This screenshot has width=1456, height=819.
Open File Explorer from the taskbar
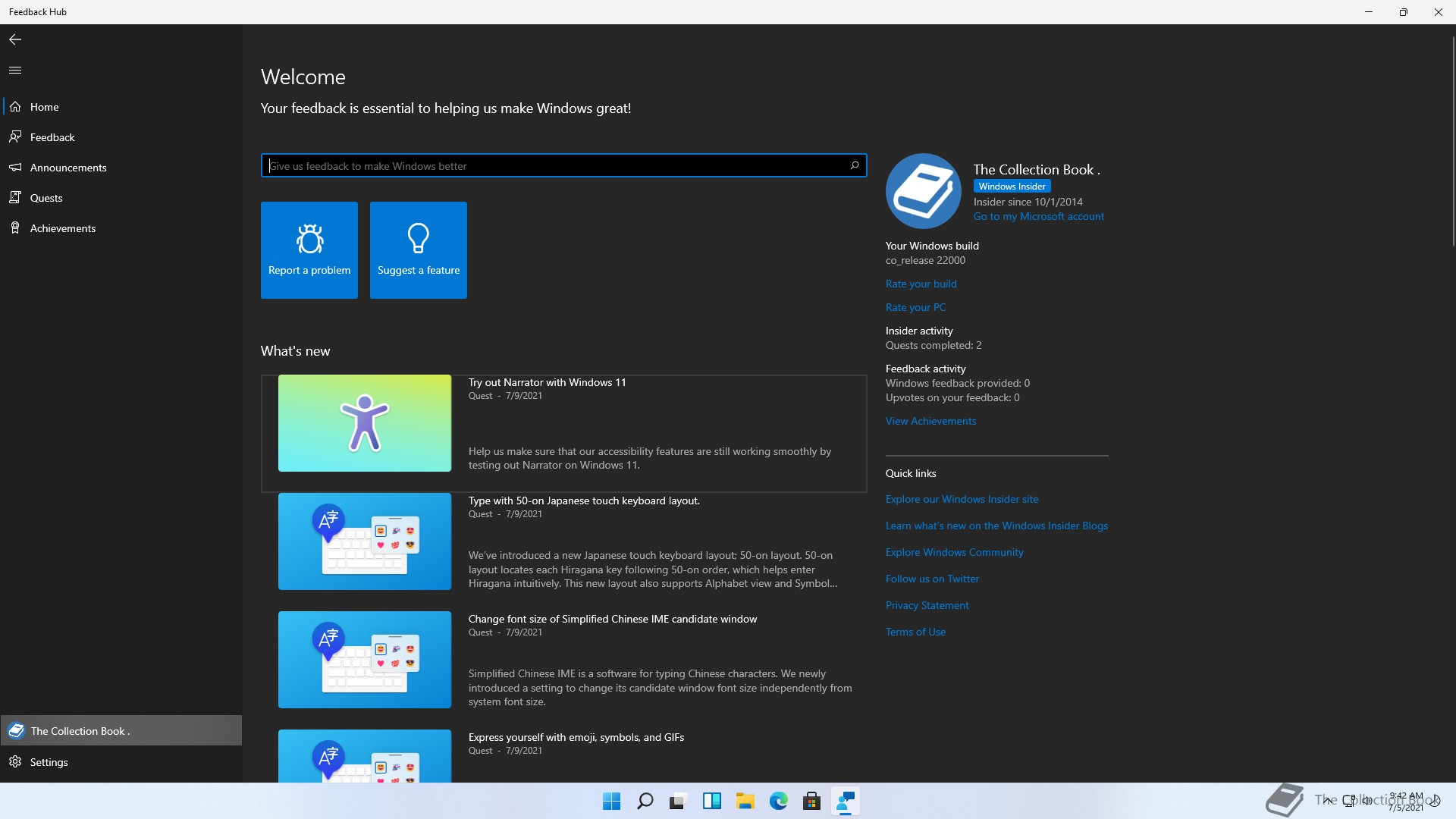(x=745, y=801)
